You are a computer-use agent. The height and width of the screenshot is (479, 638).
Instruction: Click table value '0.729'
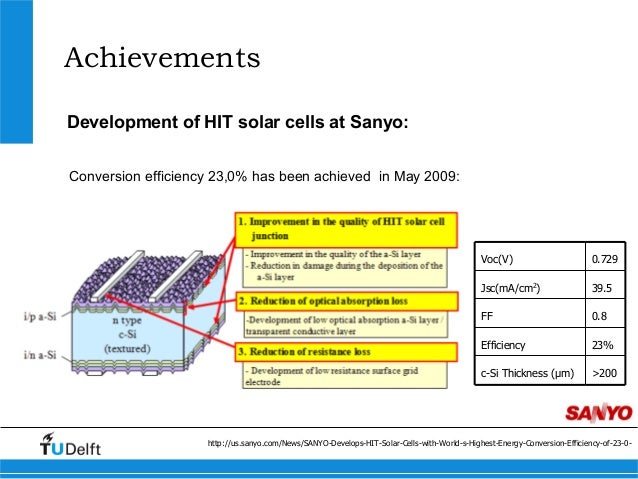click(x=605, y=257)
